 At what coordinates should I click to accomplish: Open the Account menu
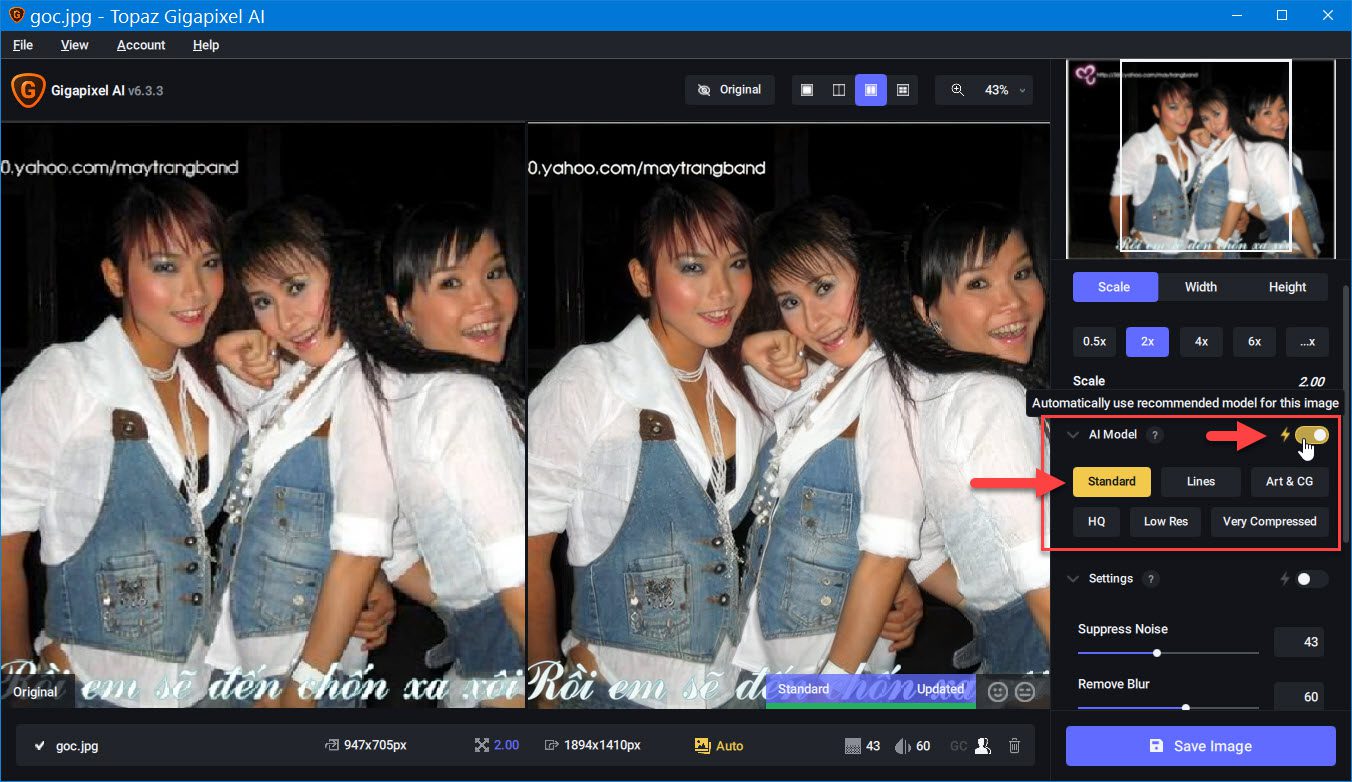(x=141, y=45)
